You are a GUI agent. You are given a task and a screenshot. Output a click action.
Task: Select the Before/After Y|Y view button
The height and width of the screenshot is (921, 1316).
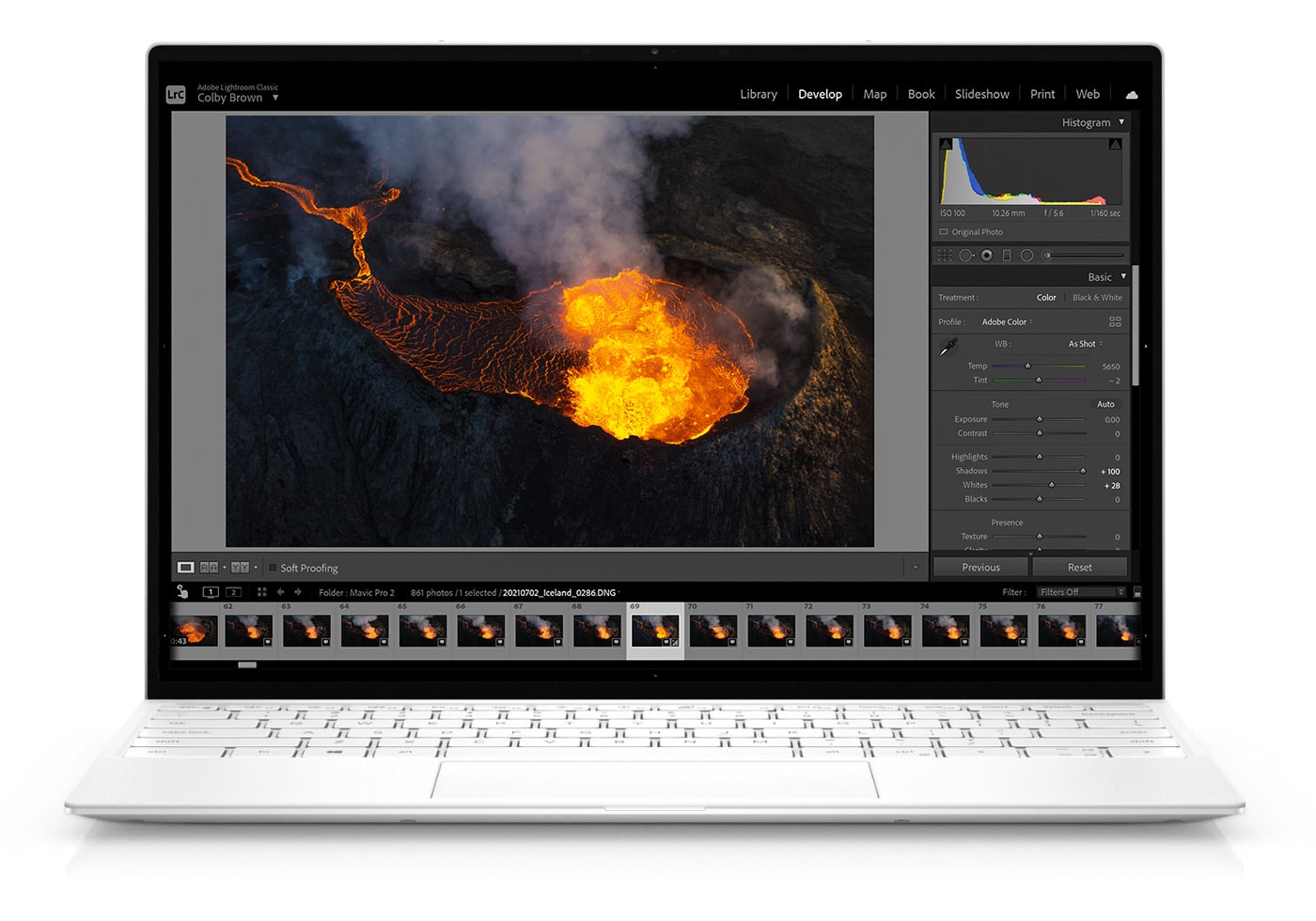click(x=240, y=568)
